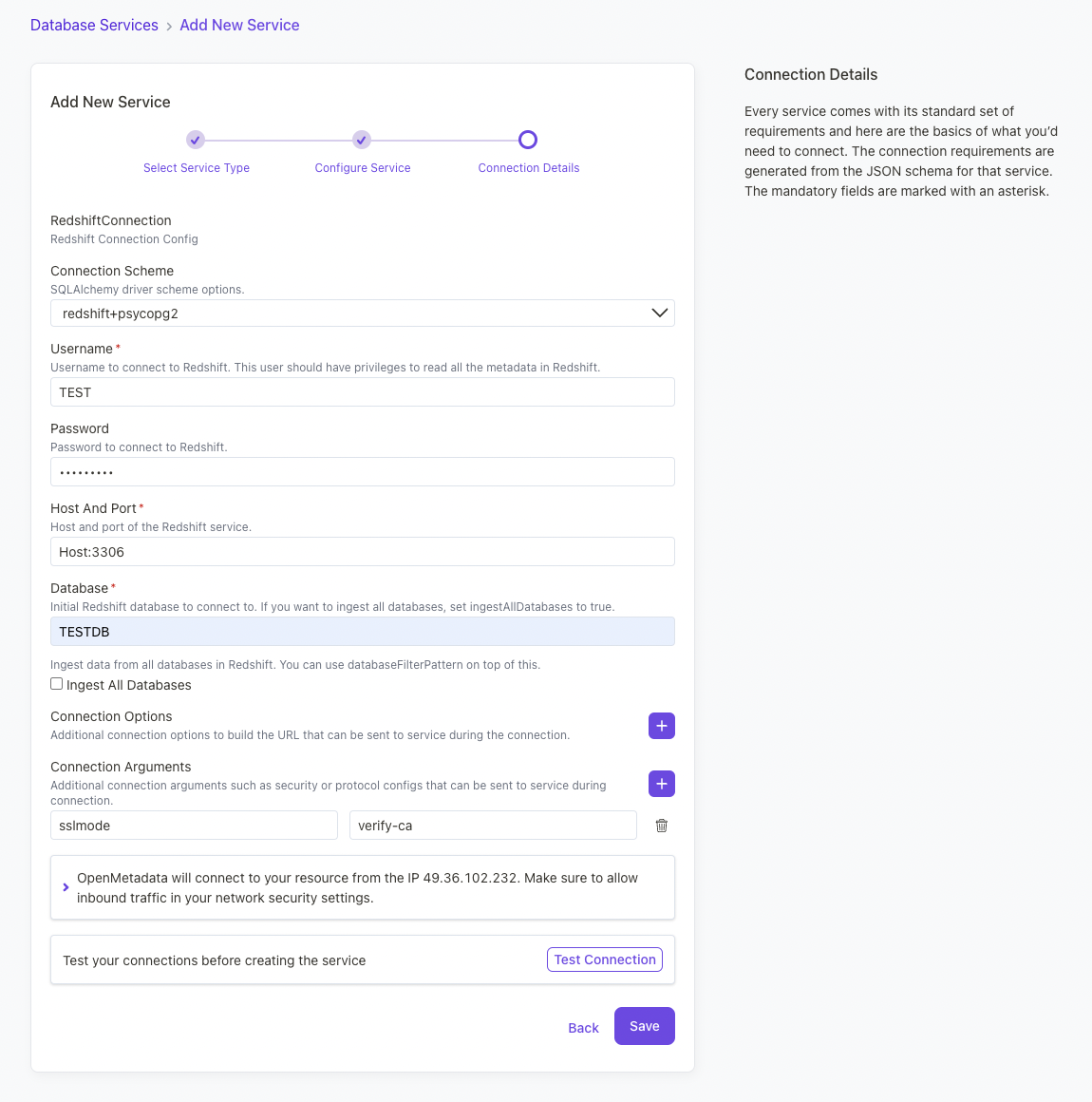
Task: Expand the IP address notice message
Action: tap(66, 887)
